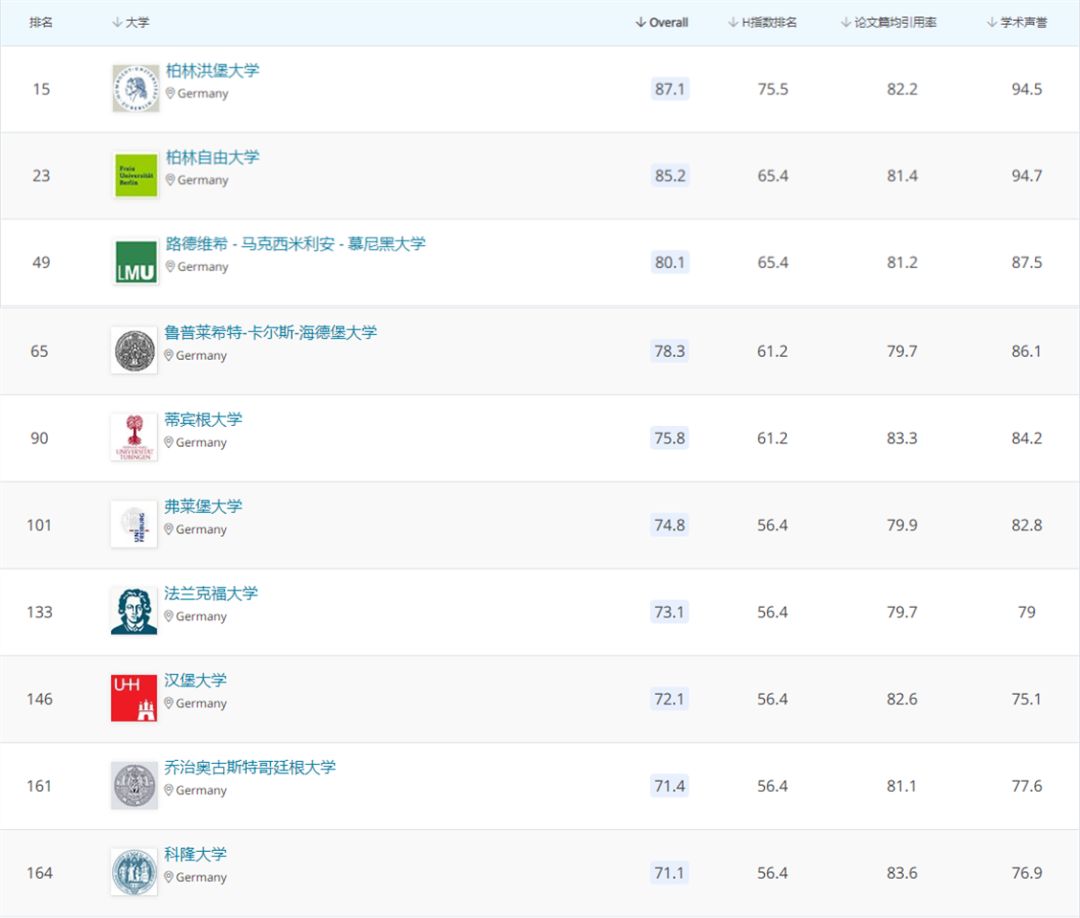Click the Tübingen University tree logo

134,438
